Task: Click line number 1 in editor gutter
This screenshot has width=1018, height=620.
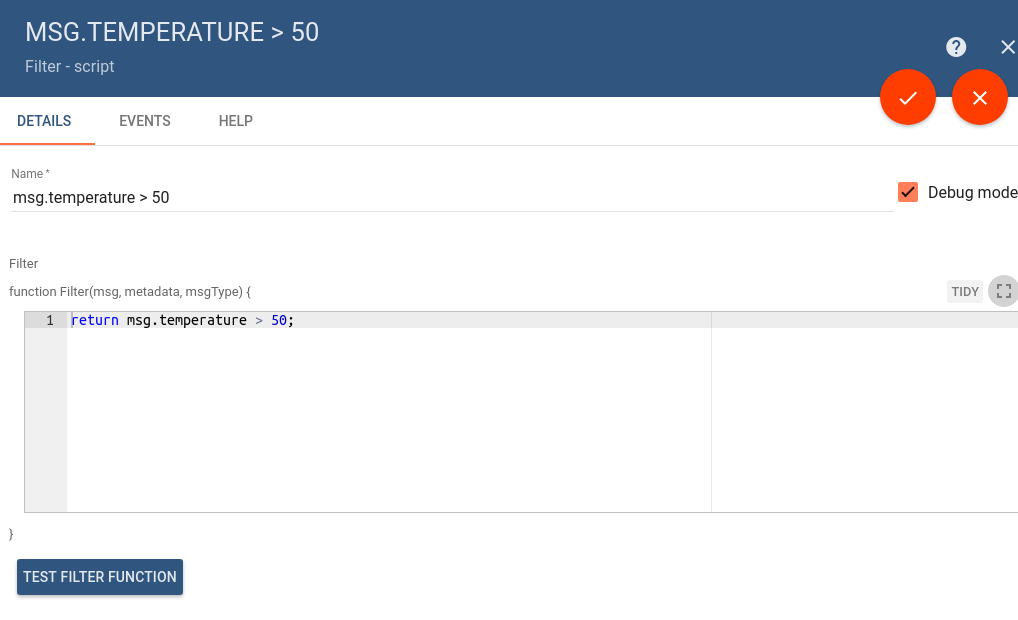Action: click(x=49, y=321)
